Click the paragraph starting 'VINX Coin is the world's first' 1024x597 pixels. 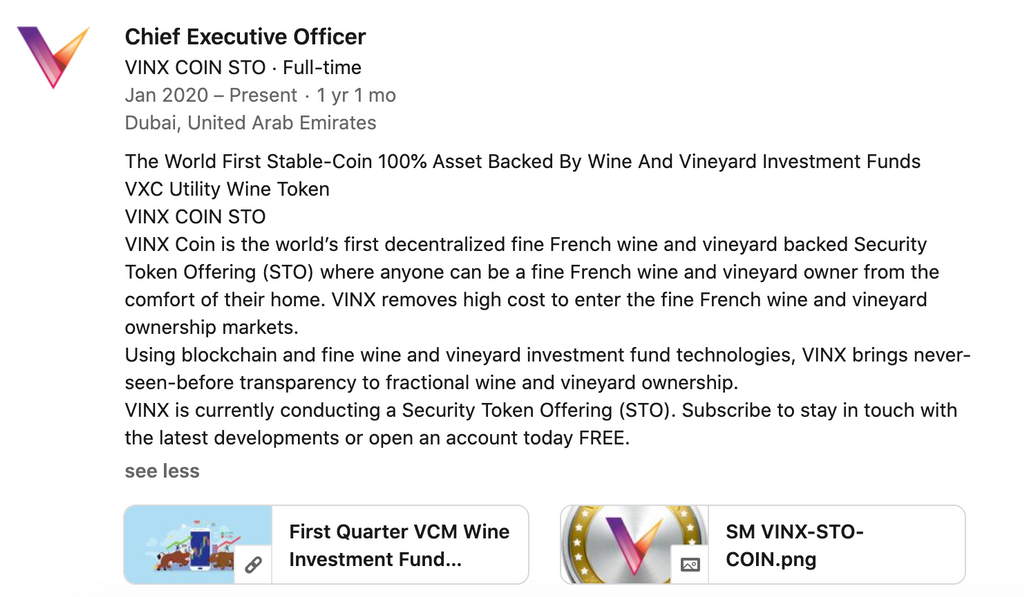532,285
